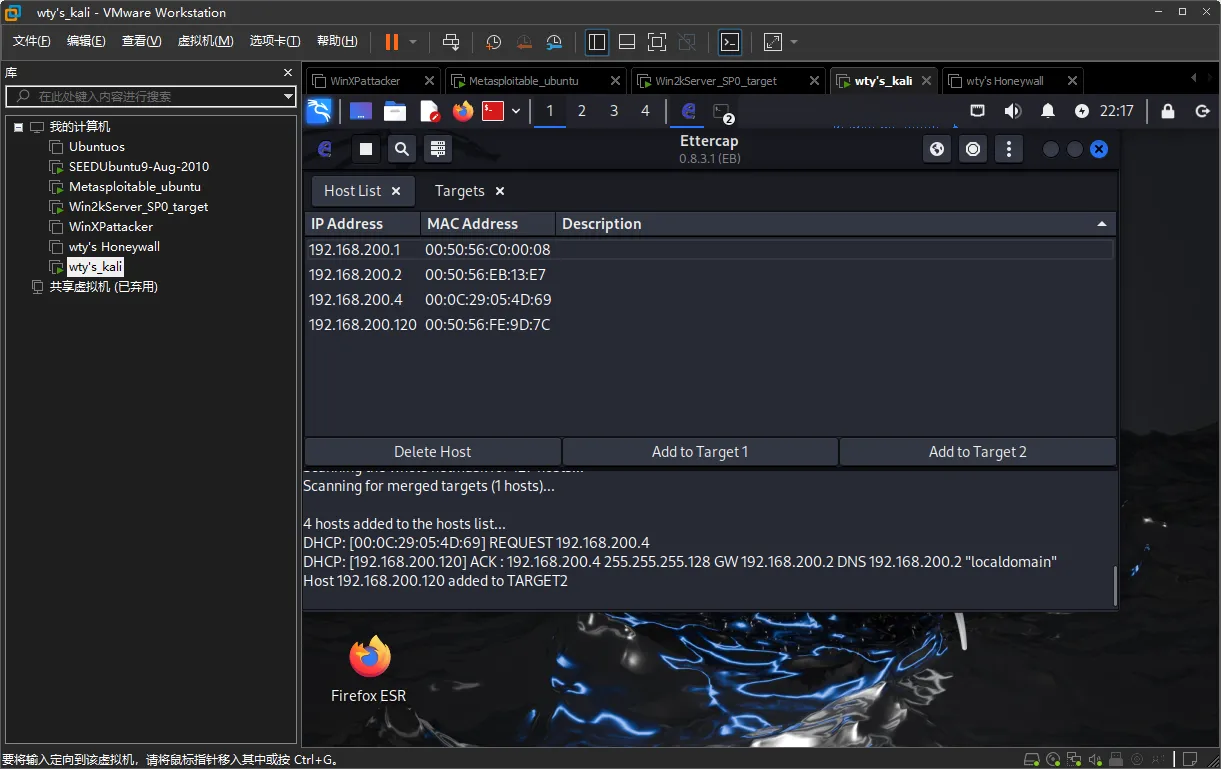The height and width of the screenshot is (769, 1221).
Task: Stop sniffing with Ettercap's square stop button
Action: coord(366,149)
